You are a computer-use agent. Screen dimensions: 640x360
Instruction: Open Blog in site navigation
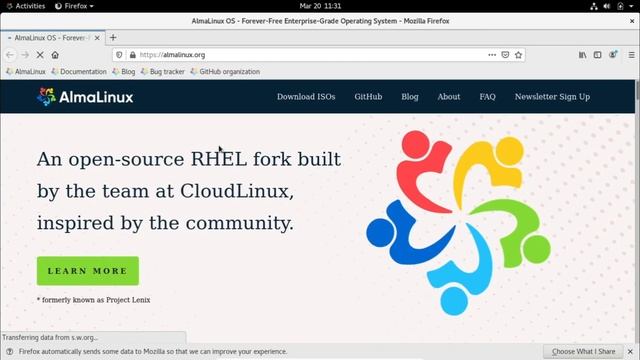point(410,97)
